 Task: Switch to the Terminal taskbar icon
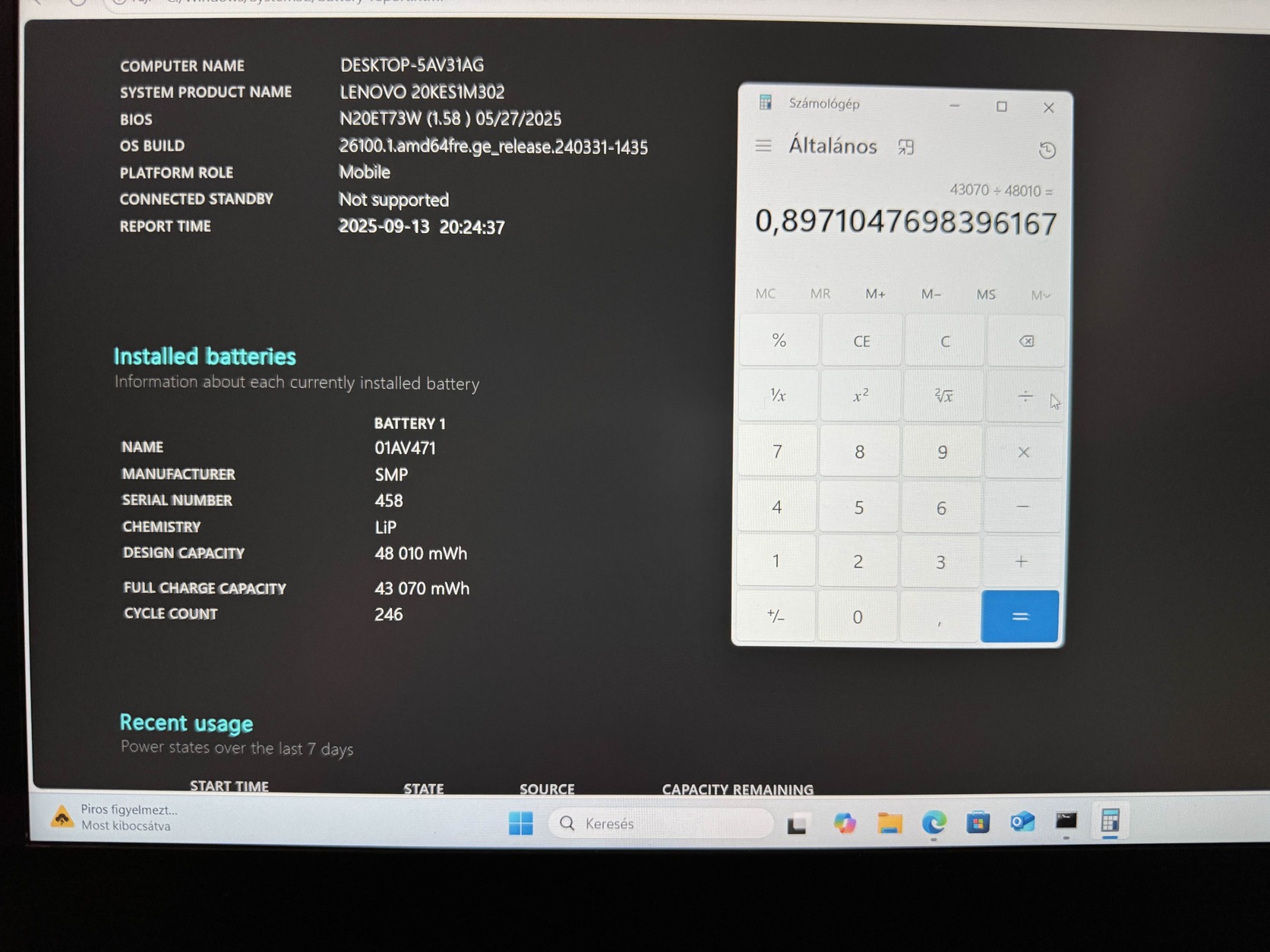click(1066, 821)
